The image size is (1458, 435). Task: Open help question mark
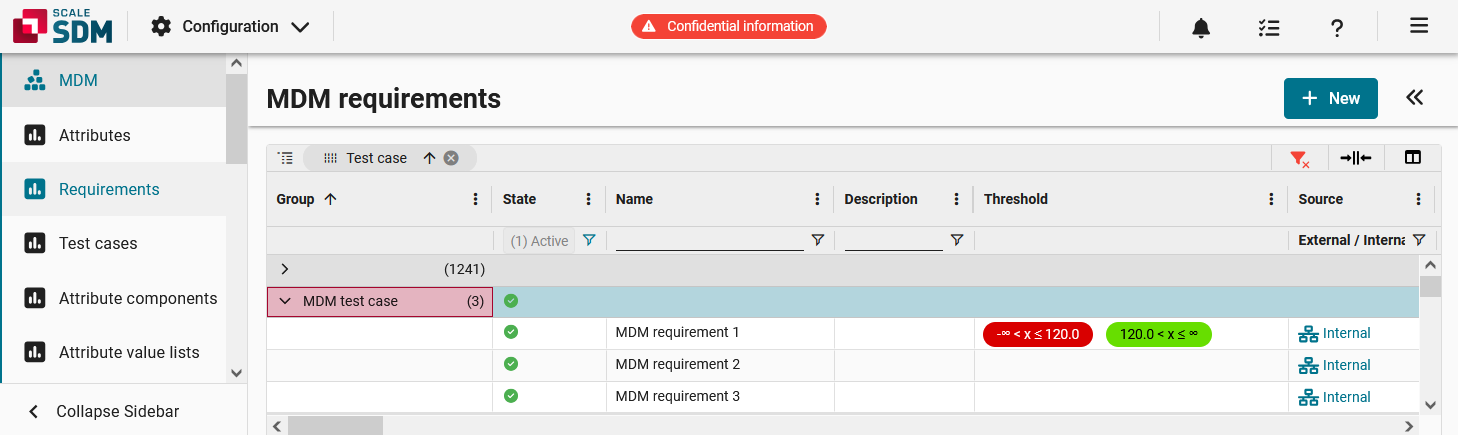coord(1337,28)
